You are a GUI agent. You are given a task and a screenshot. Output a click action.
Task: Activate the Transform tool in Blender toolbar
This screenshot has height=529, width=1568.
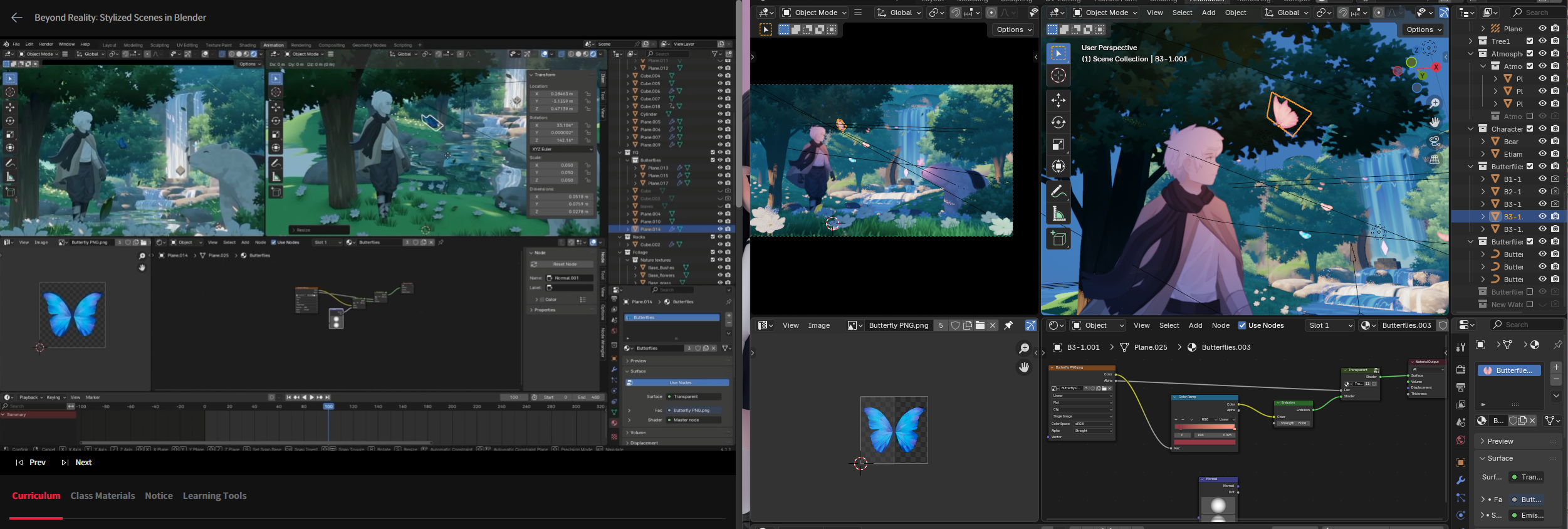1058,166
